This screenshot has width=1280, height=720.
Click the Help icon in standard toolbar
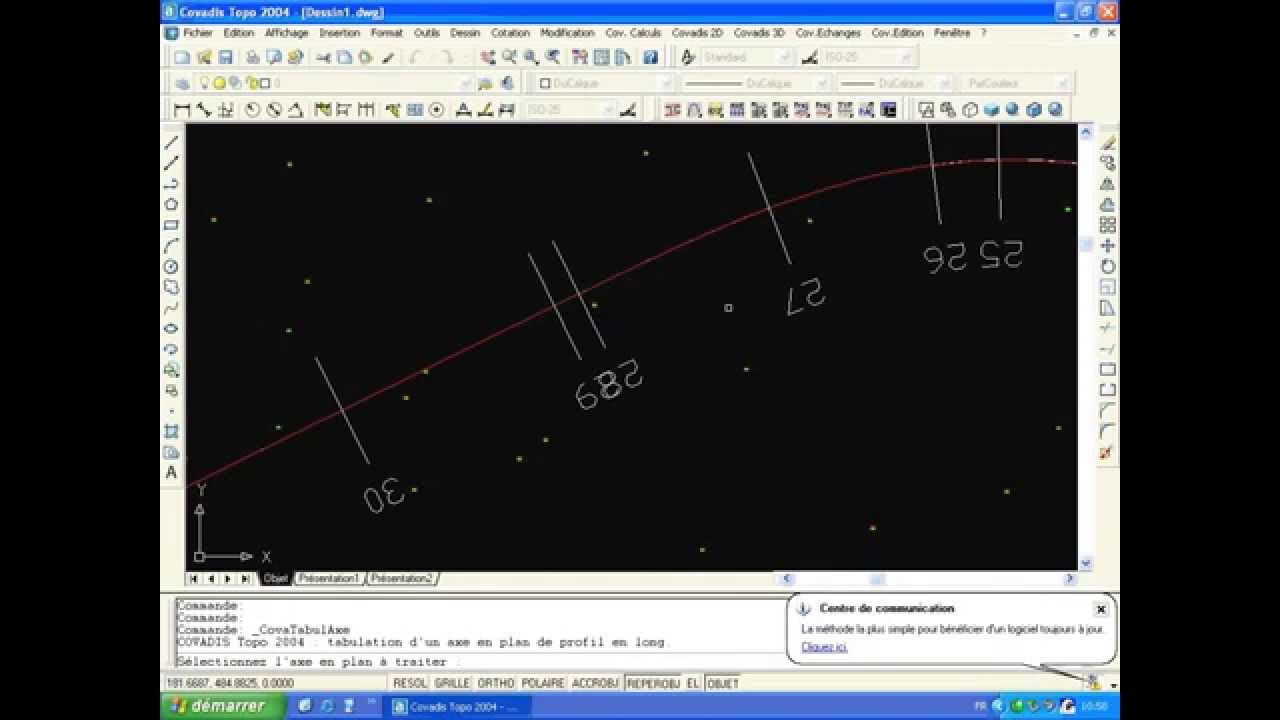tap(651, 58)
